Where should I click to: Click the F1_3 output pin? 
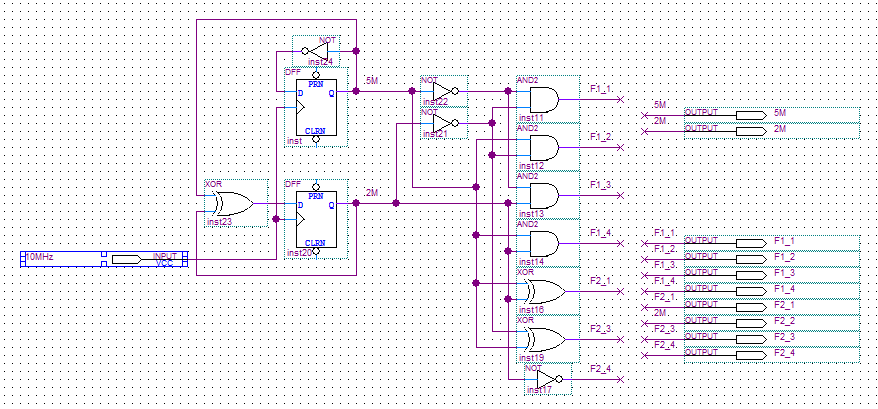tap(772, 275)
